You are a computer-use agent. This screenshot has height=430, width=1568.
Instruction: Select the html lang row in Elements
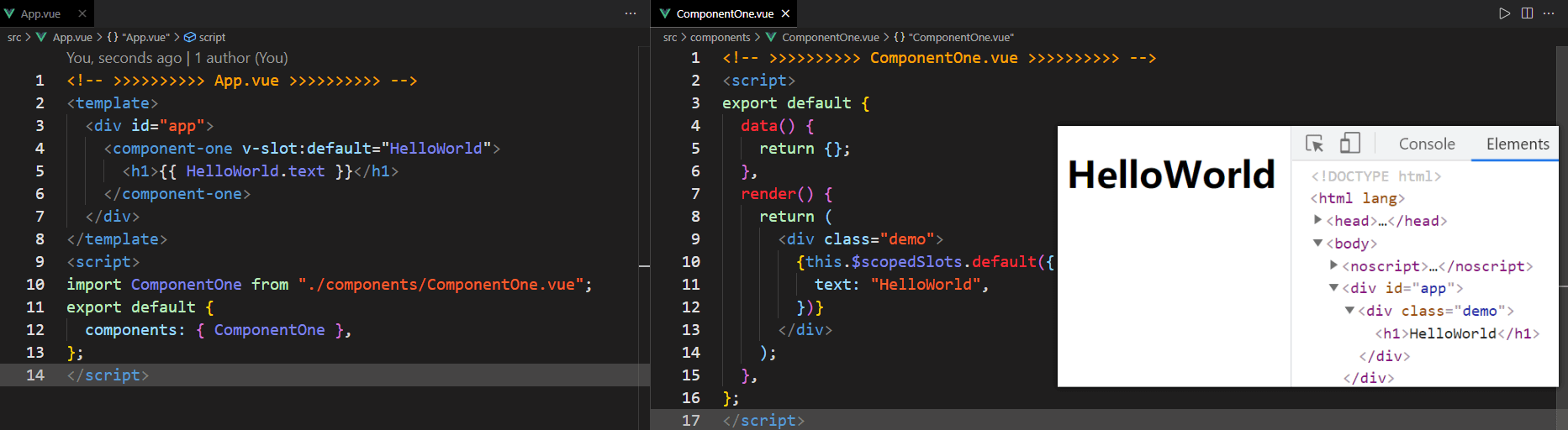[x=1357, y=198]
